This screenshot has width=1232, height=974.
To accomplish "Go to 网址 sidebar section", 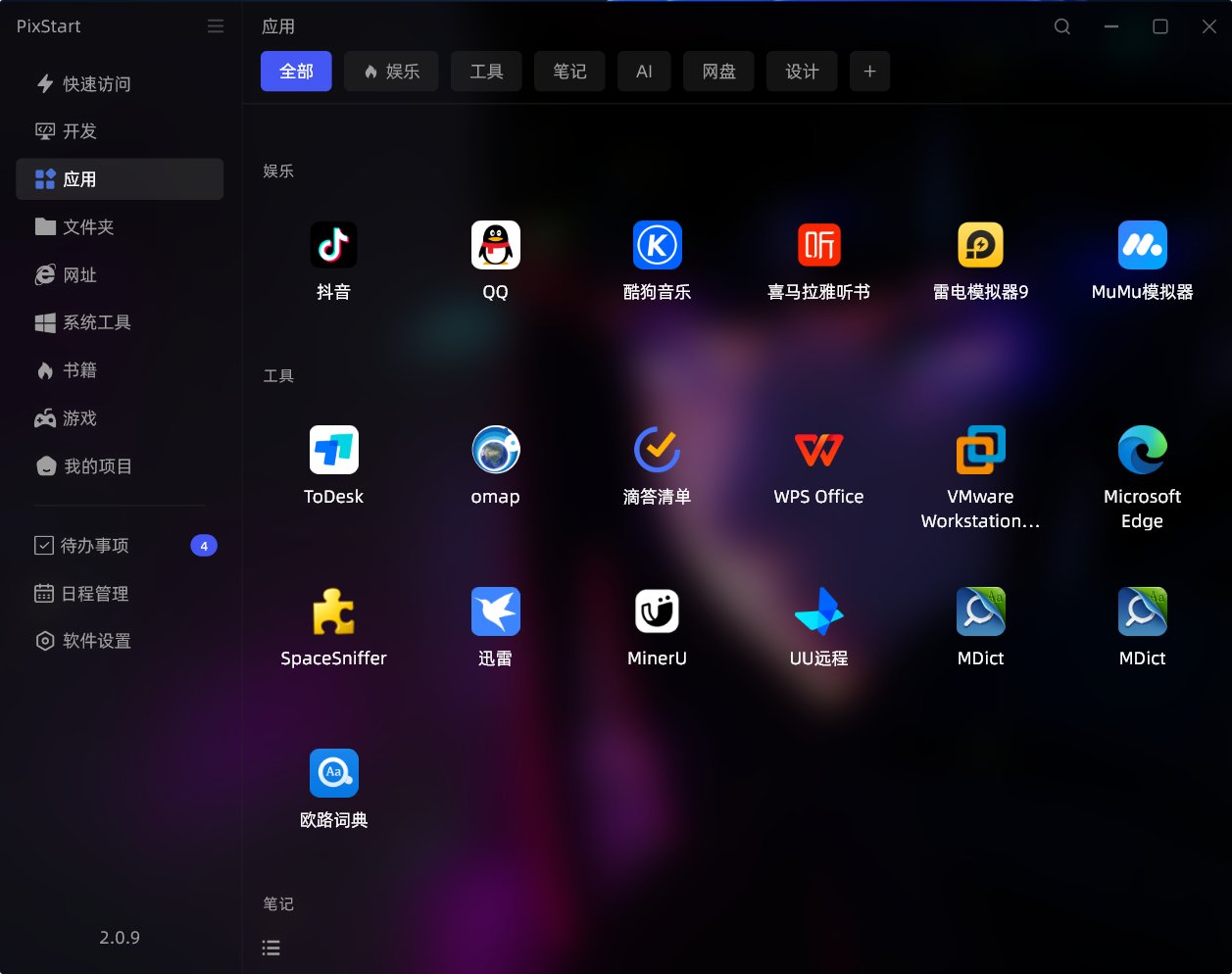I will click(120, 275).
